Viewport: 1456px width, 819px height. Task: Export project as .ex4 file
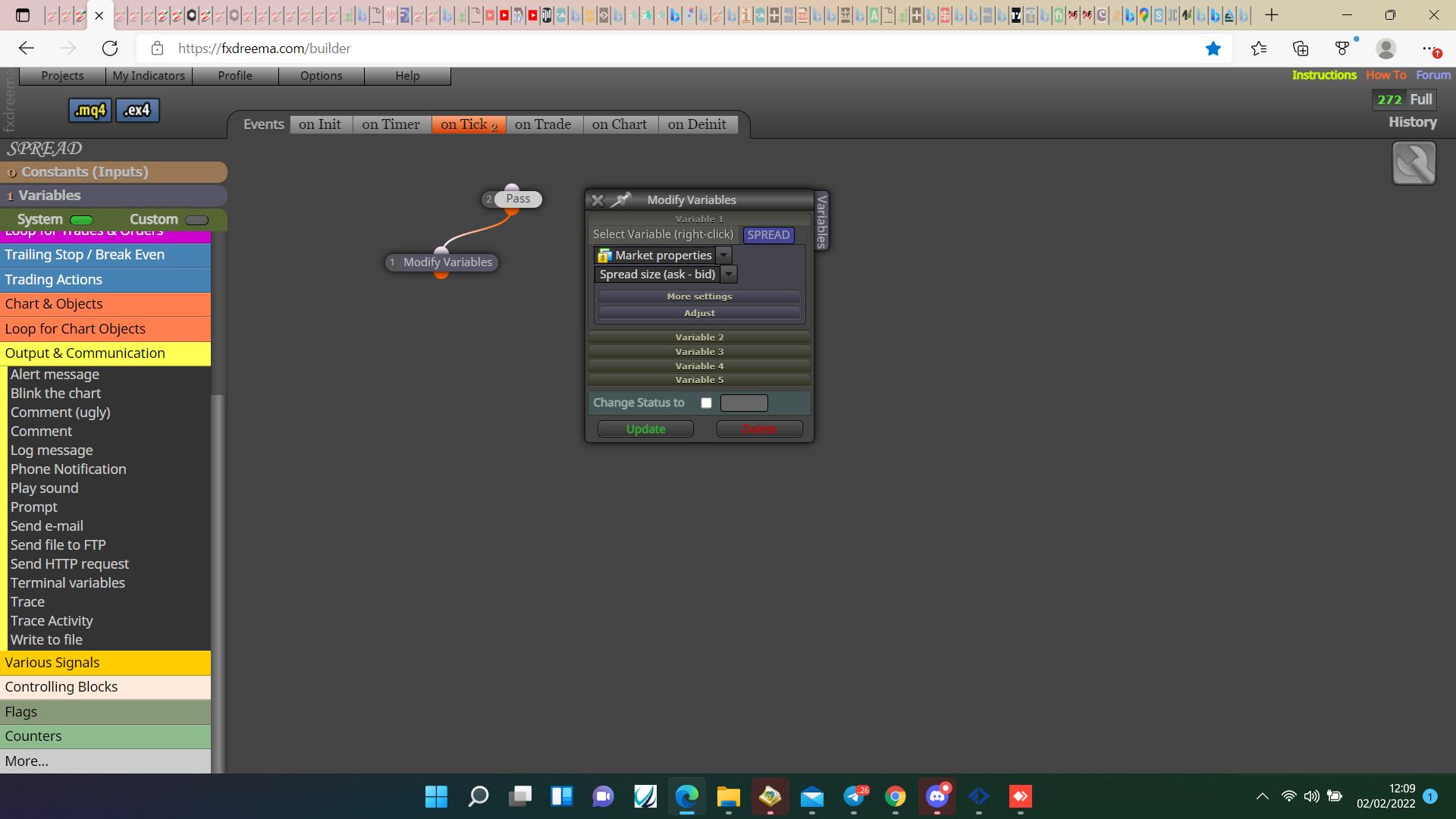[x=137, y=110]
